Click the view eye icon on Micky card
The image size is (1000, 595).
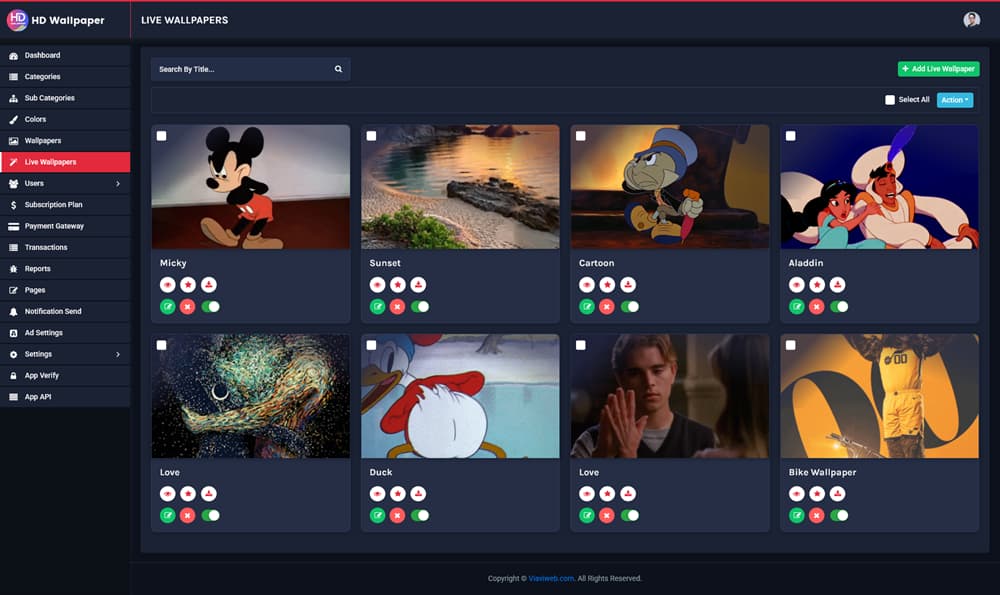tap(168, 284)
